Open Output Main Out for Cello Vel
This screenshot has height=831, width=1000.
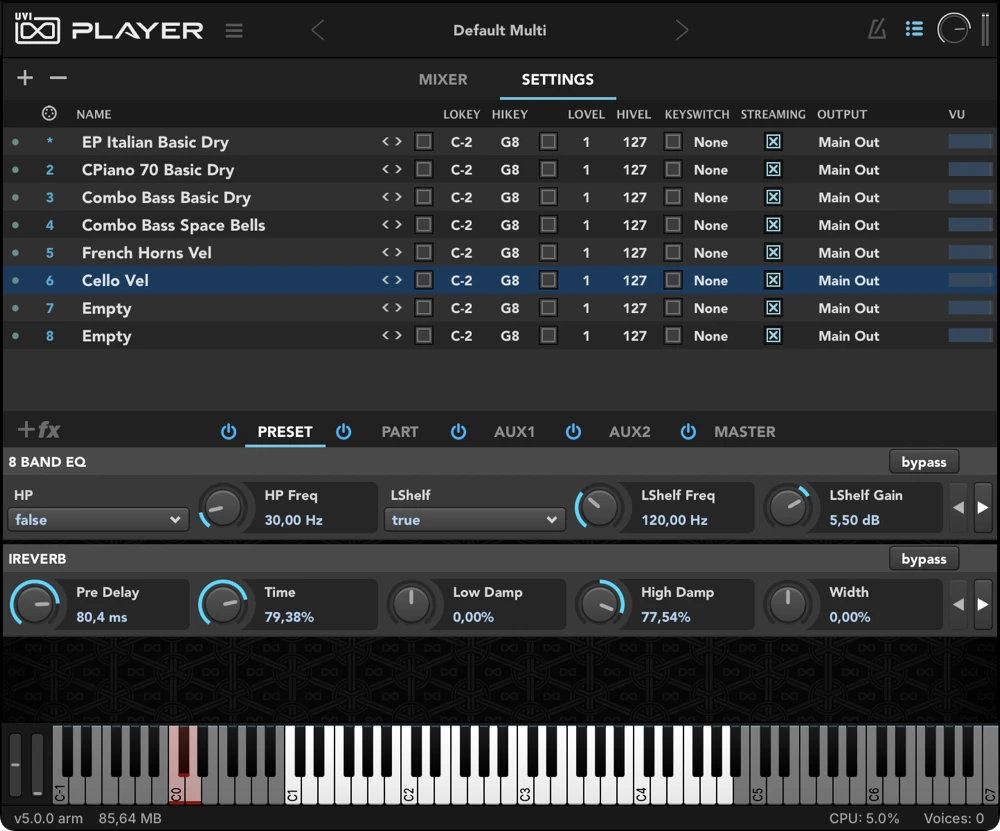click(848, 281)
